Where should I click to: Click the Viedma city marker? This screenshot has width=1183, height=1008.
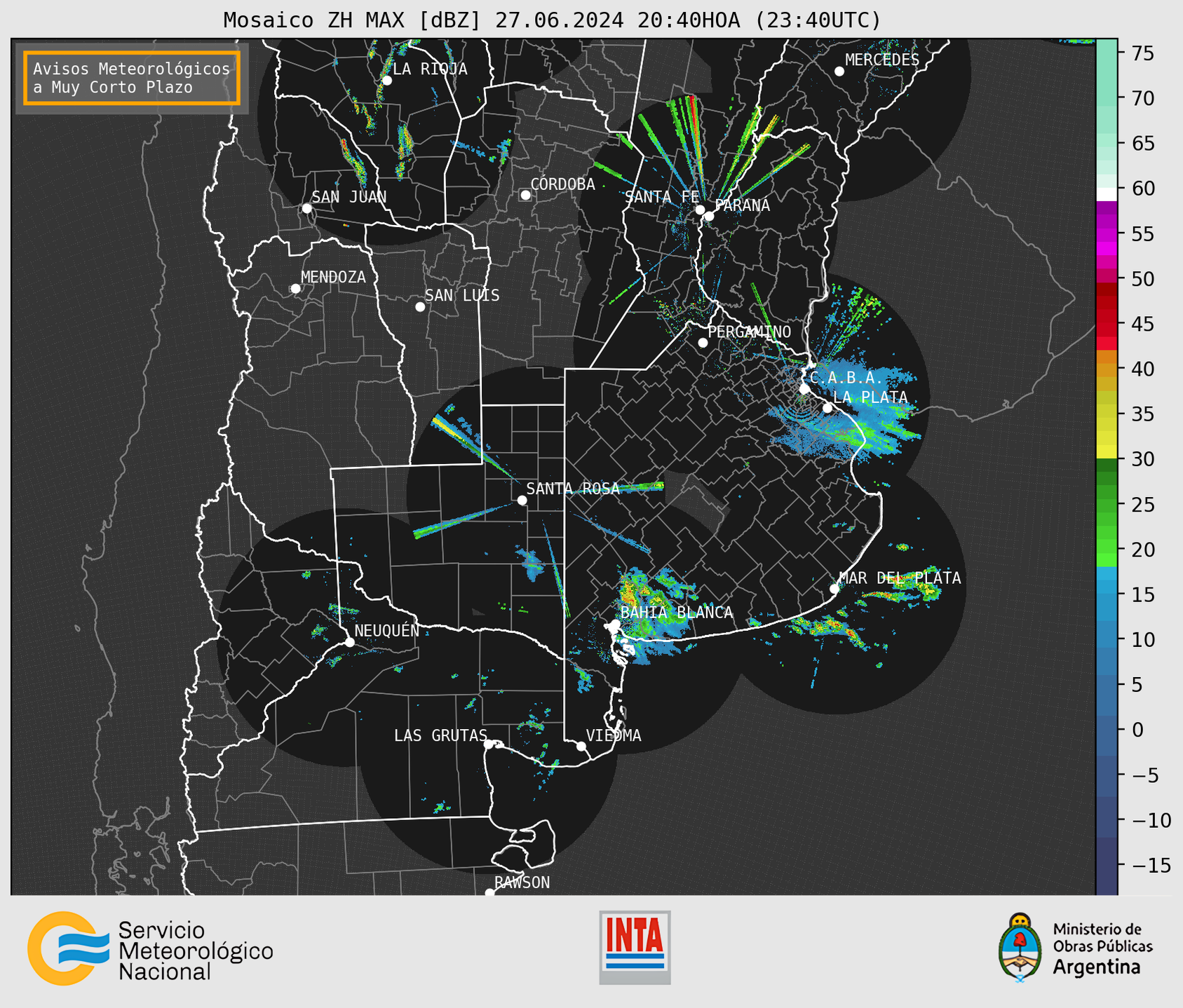(581, 747)
